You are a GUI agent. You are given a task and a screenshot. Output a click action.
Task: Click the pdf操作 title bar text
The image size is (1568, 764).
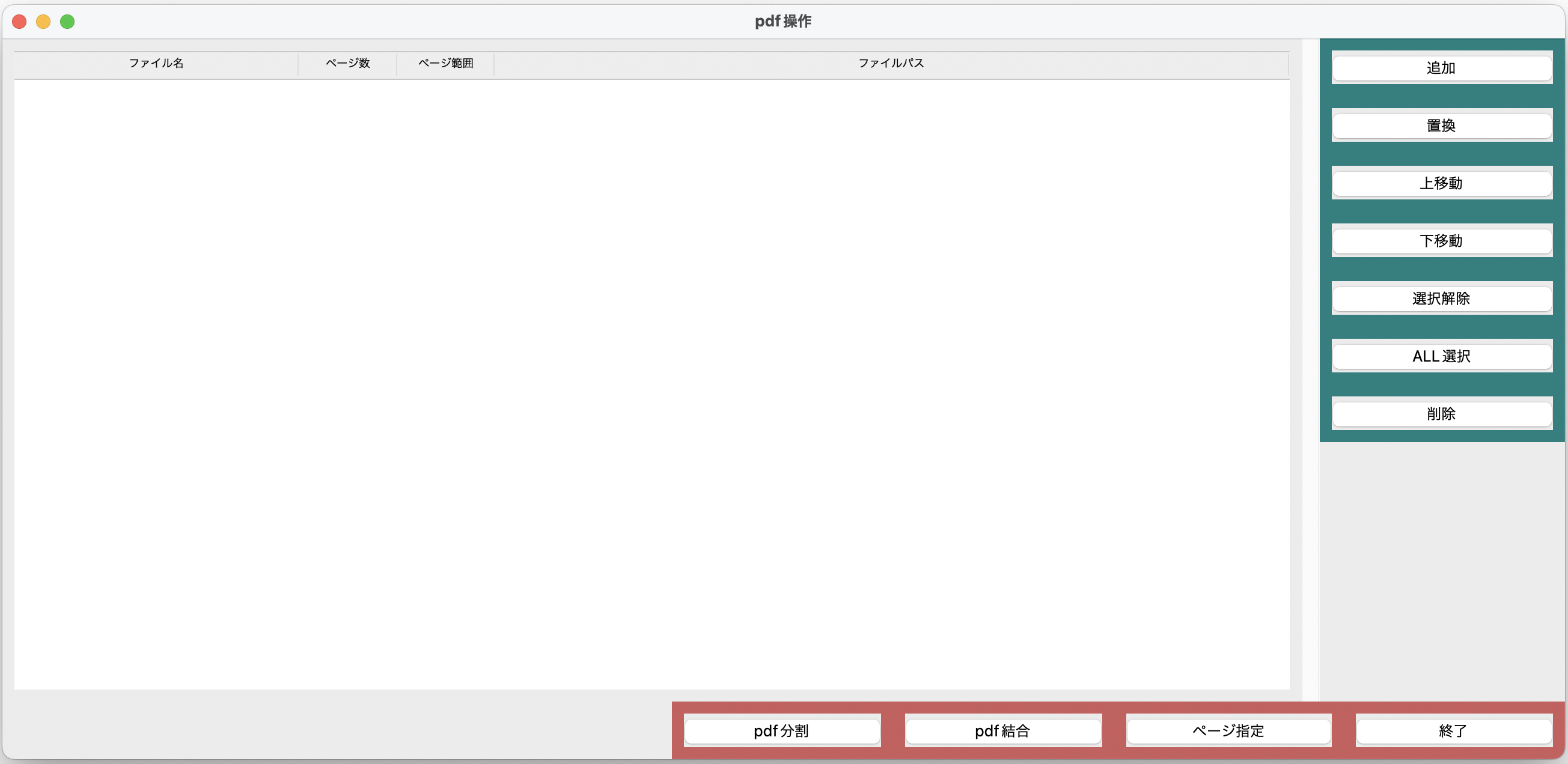tap(783, 20)
